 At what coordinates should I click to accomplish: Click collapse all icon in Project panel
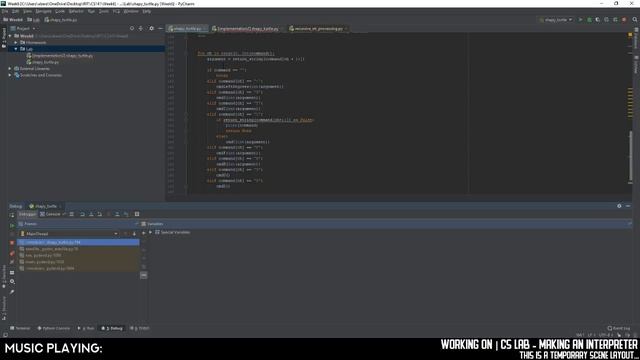click(x=141, y=29)
